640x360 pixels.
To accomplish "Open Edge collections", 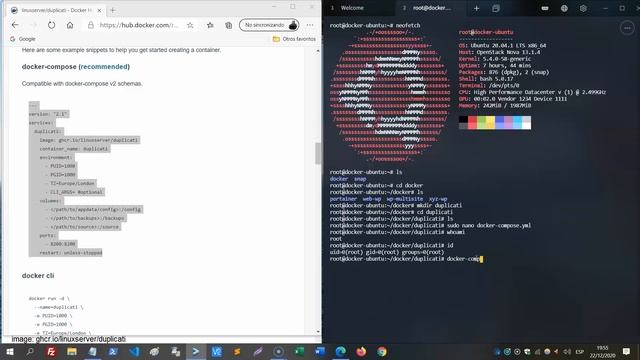I will click(229, 25).
